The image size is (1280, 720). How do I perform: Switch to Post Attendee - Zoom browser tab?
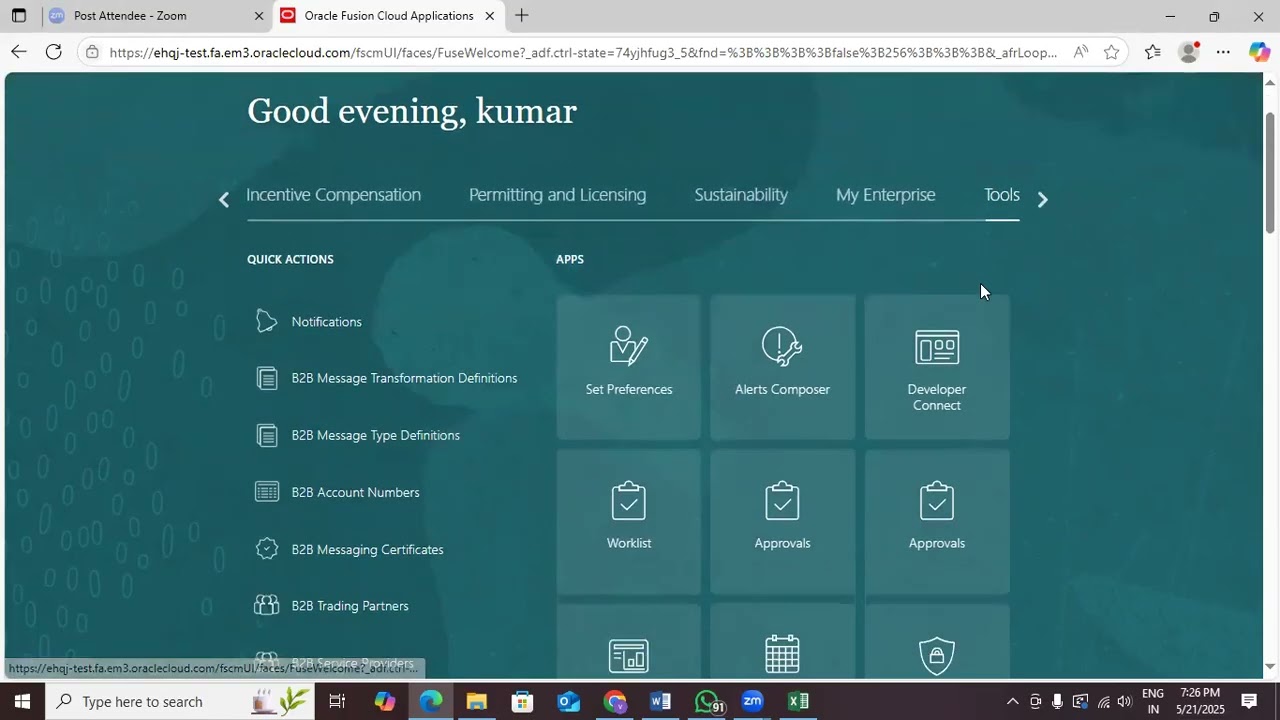(157, 16)
